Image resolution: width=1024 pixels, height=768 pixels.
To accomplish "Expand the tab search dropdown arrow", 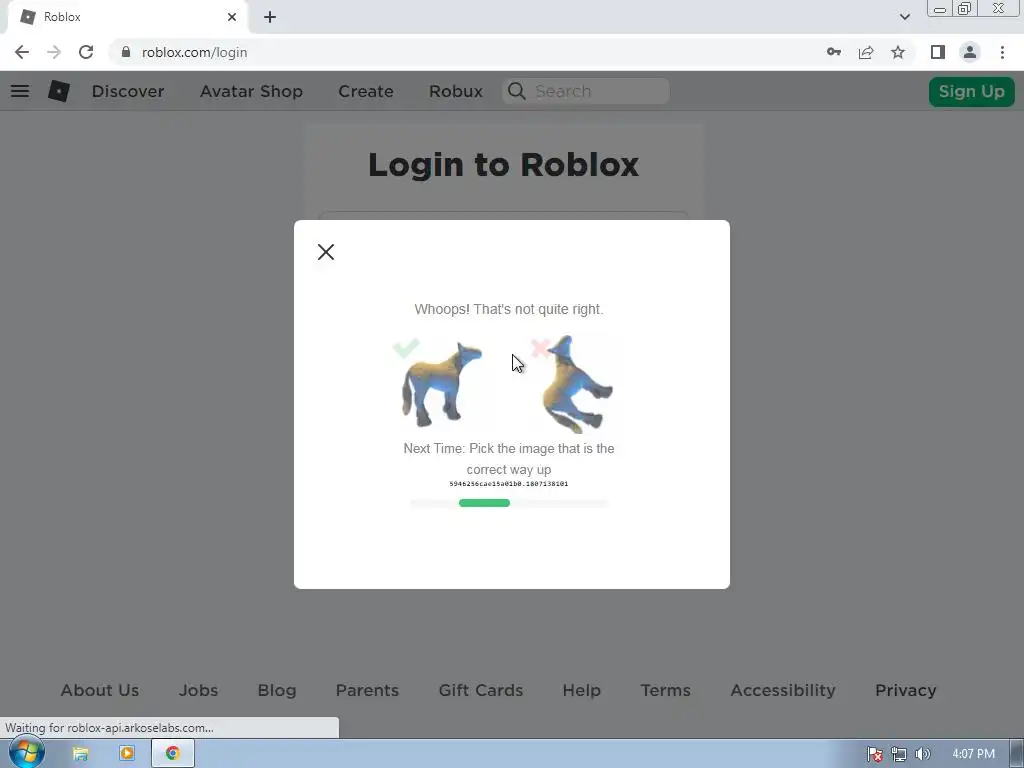I will 904,17.
